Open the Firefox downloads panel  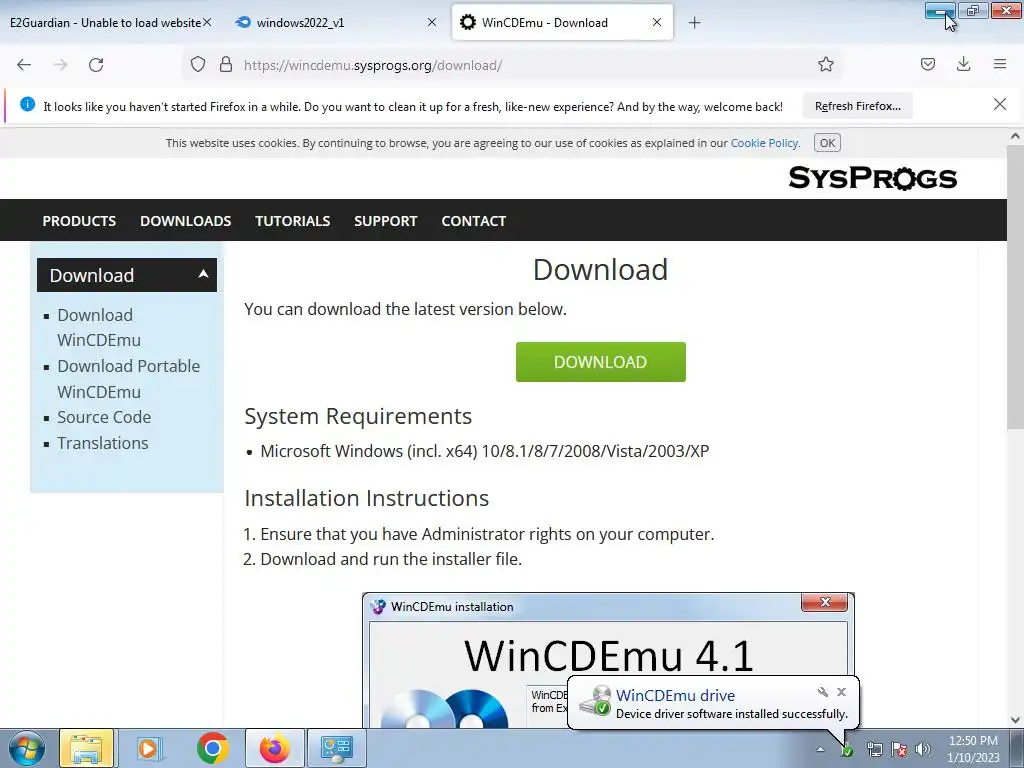[x=963, y=64]
